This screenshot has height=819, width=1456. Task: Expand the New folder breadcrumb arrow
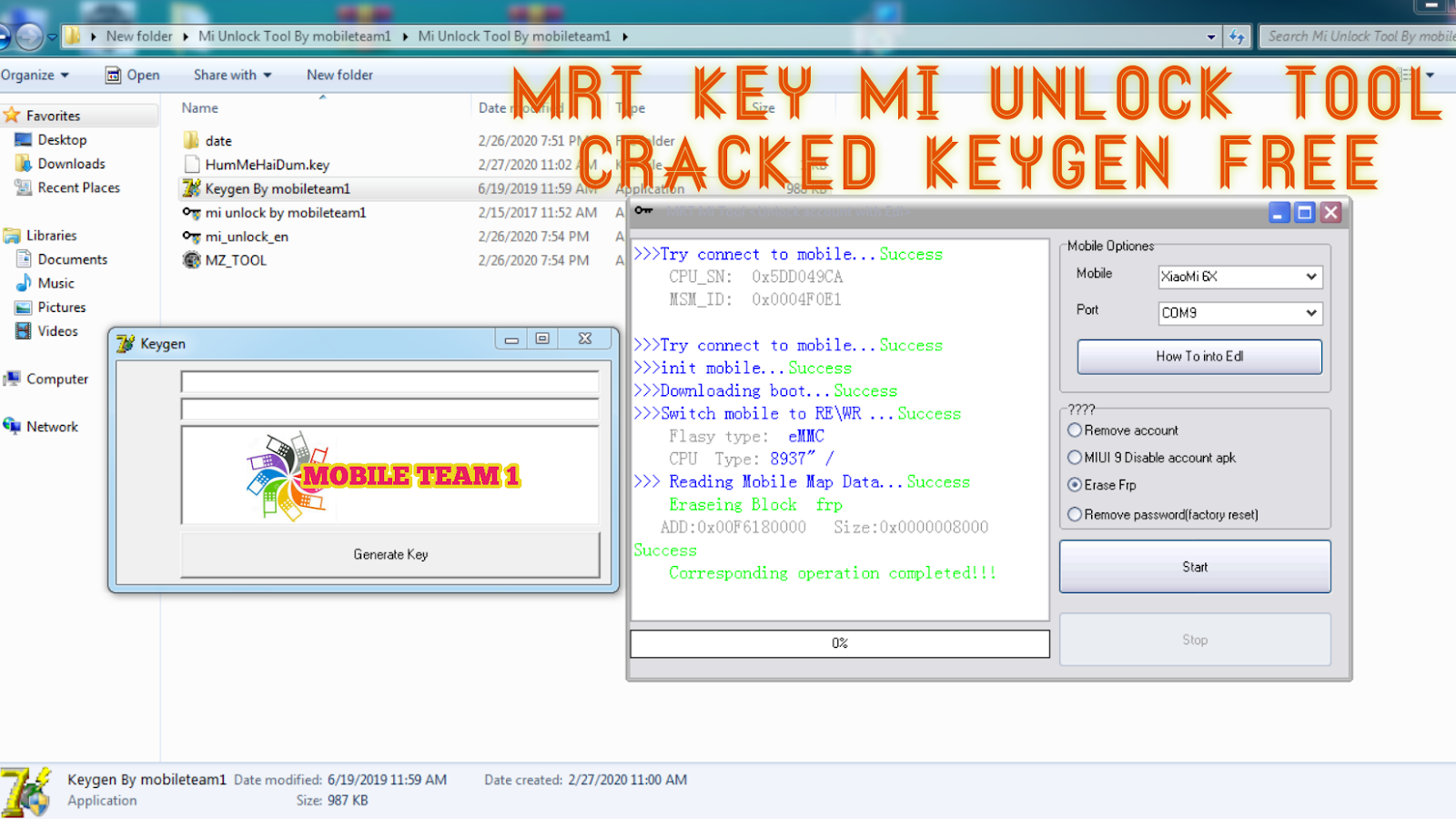[186, 36]
